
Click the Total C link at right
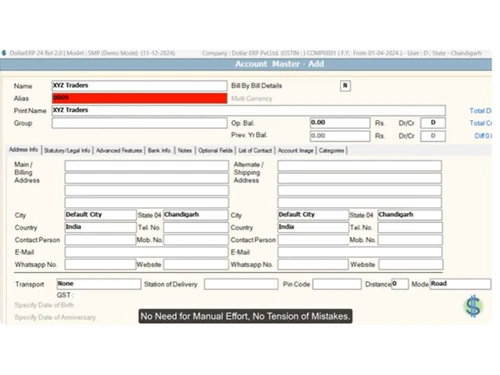tap(480, 123)
